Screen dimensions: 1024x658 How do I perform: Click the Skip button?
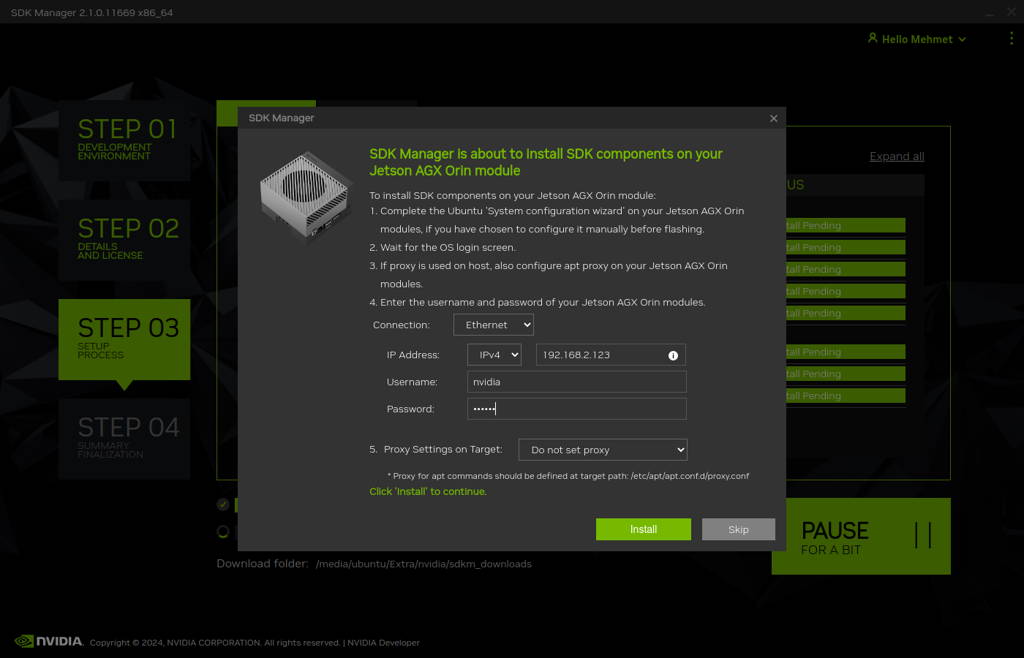(x=738, y=529)
